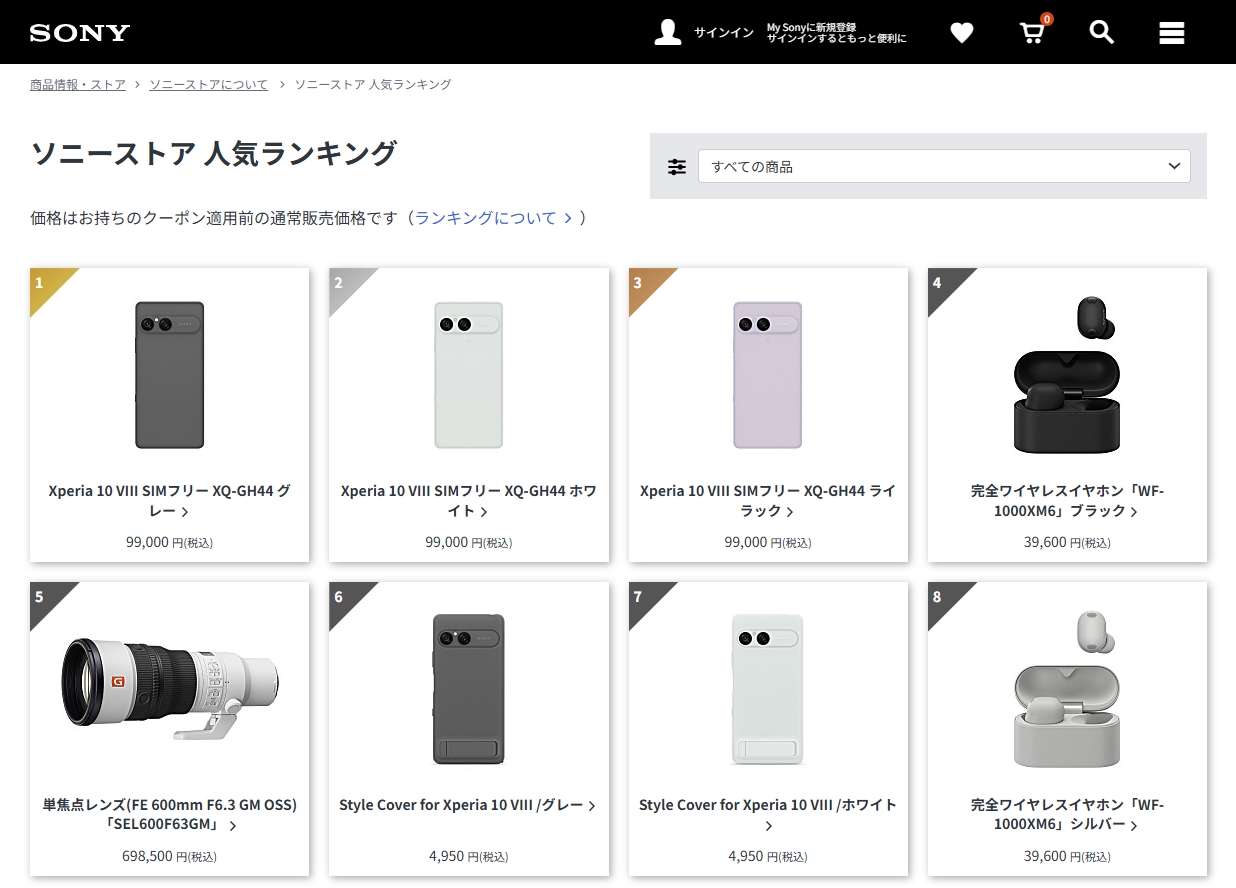The image size is (1236, 888).
Task: Click Style Cover for Xperia /ホワイト title
Action: 768,815
